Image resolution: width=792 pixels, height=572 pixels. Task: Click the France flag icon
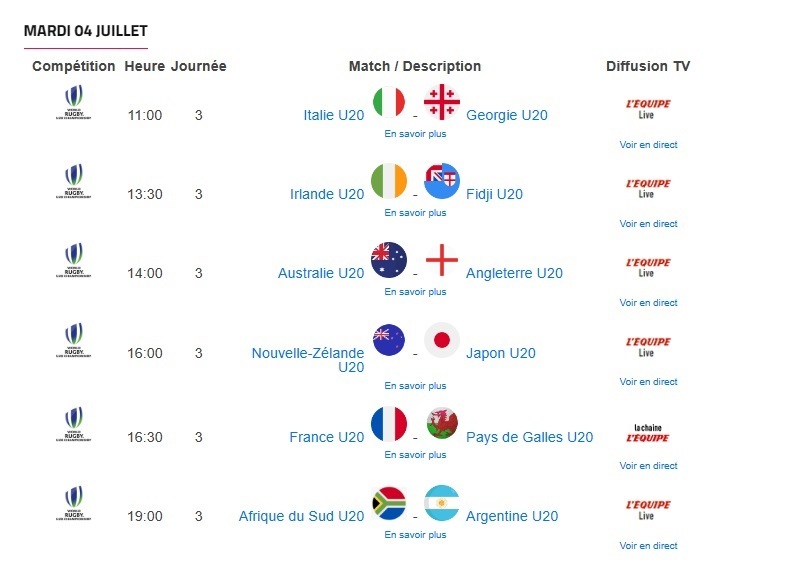pyautogui.click(x=389, y=424)
